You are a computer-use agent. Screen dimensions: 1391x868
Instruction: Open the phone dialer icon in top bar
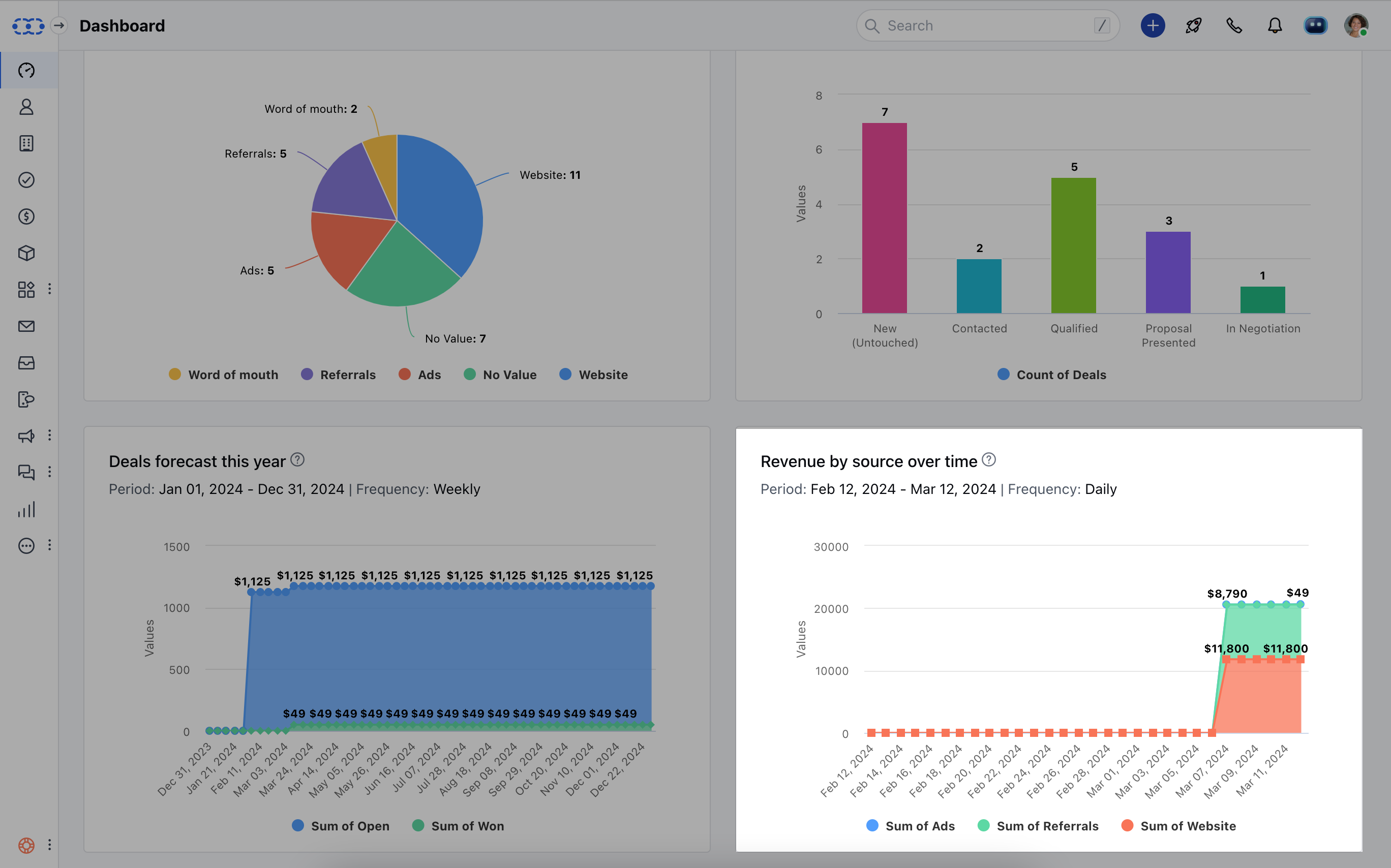[x=1233, y=25]
